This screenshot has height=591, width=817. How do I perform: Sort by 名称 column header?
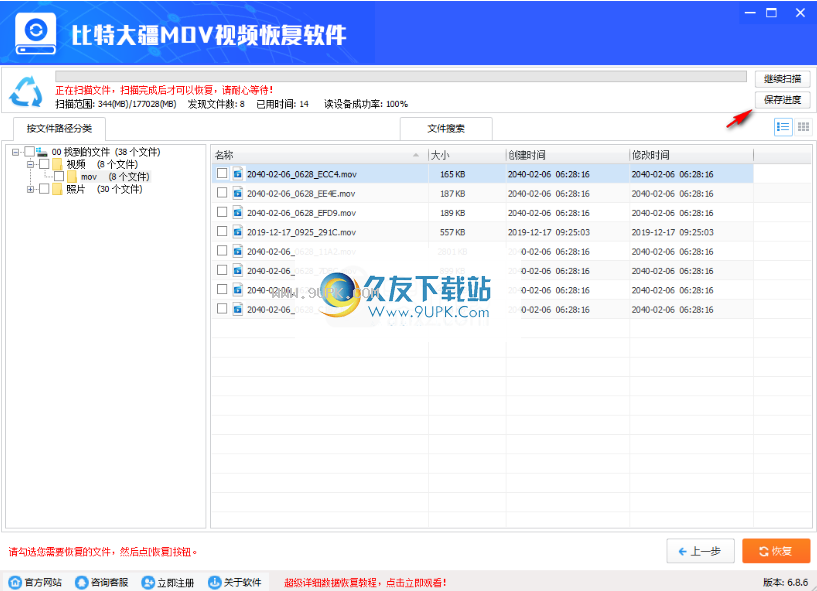320,155
